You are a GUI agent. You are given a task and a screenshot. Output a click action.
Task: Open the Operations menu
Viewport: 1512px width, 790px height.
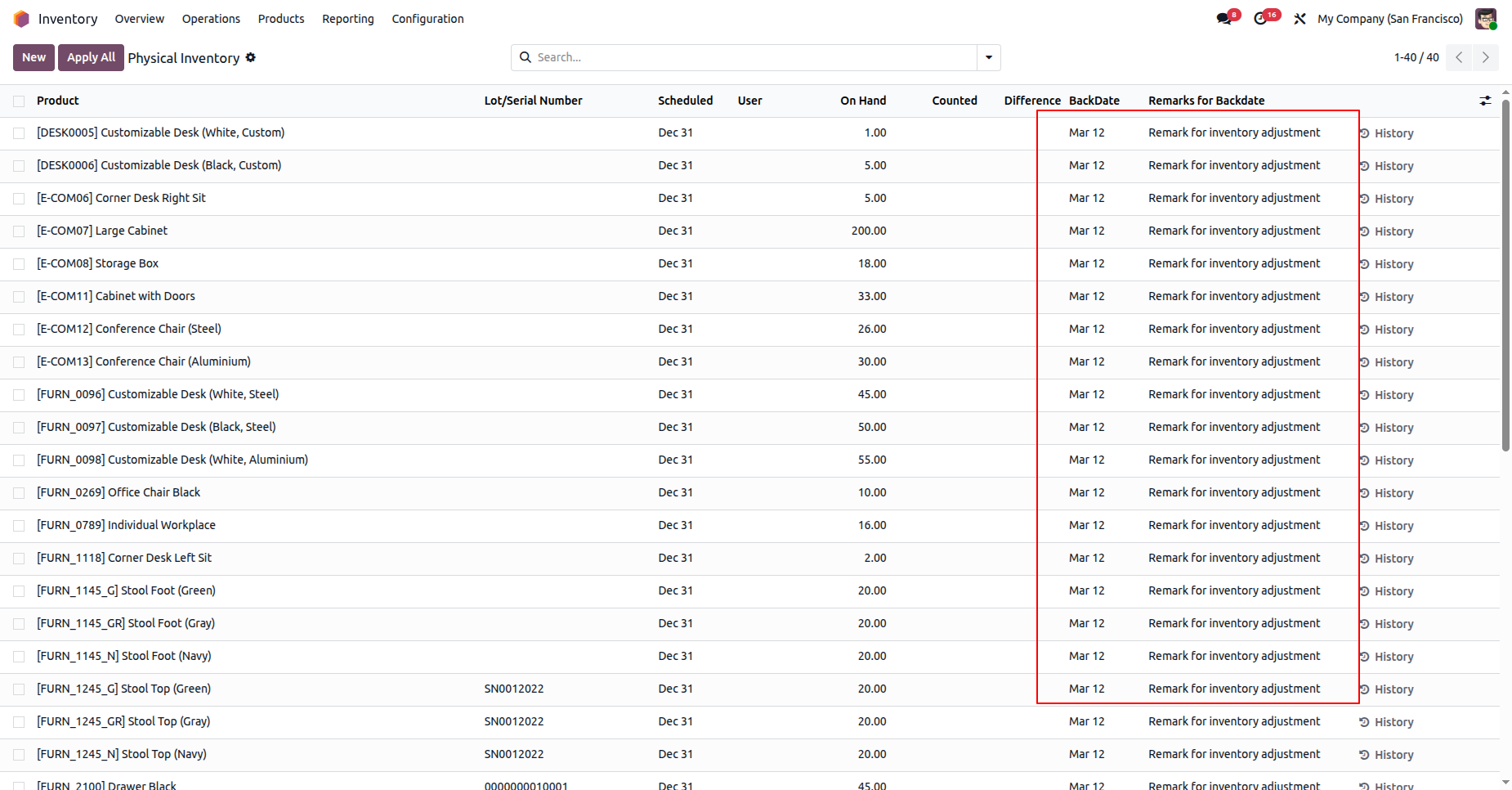tap(211, 19)
